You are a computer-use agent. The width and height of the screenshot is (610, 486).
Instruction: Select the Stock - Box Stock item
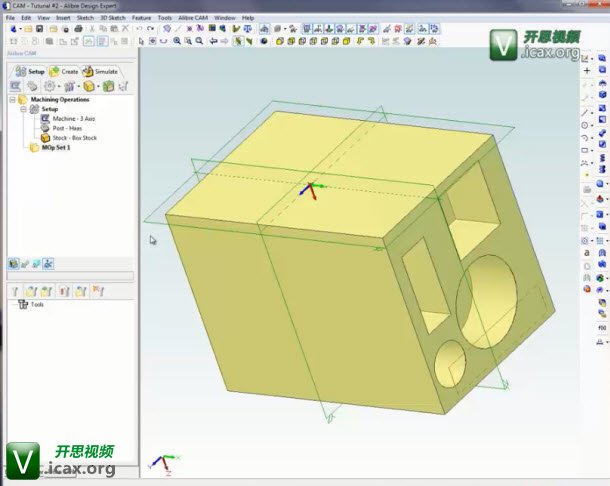(x=69, y=138)
